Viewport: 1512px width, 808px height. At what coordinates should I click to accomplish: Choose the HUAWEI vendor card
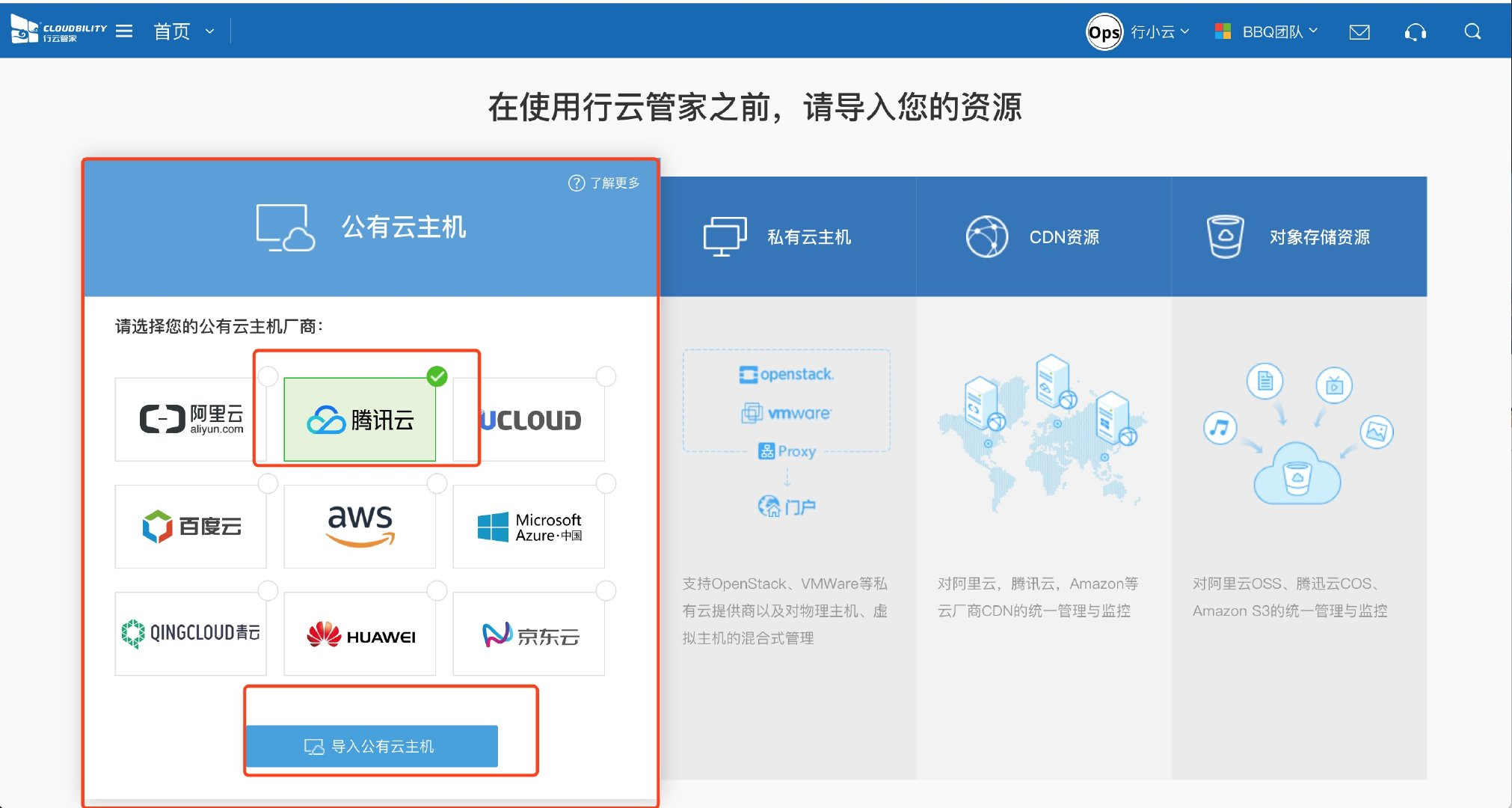pyautogui.click(x=360, y=634)
